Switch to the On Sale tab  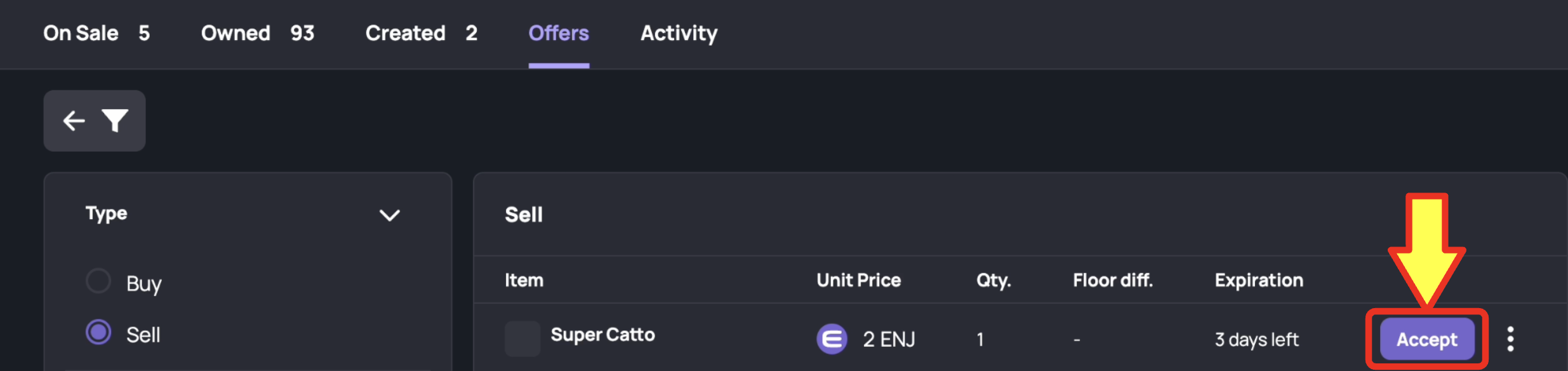[96, 33]
